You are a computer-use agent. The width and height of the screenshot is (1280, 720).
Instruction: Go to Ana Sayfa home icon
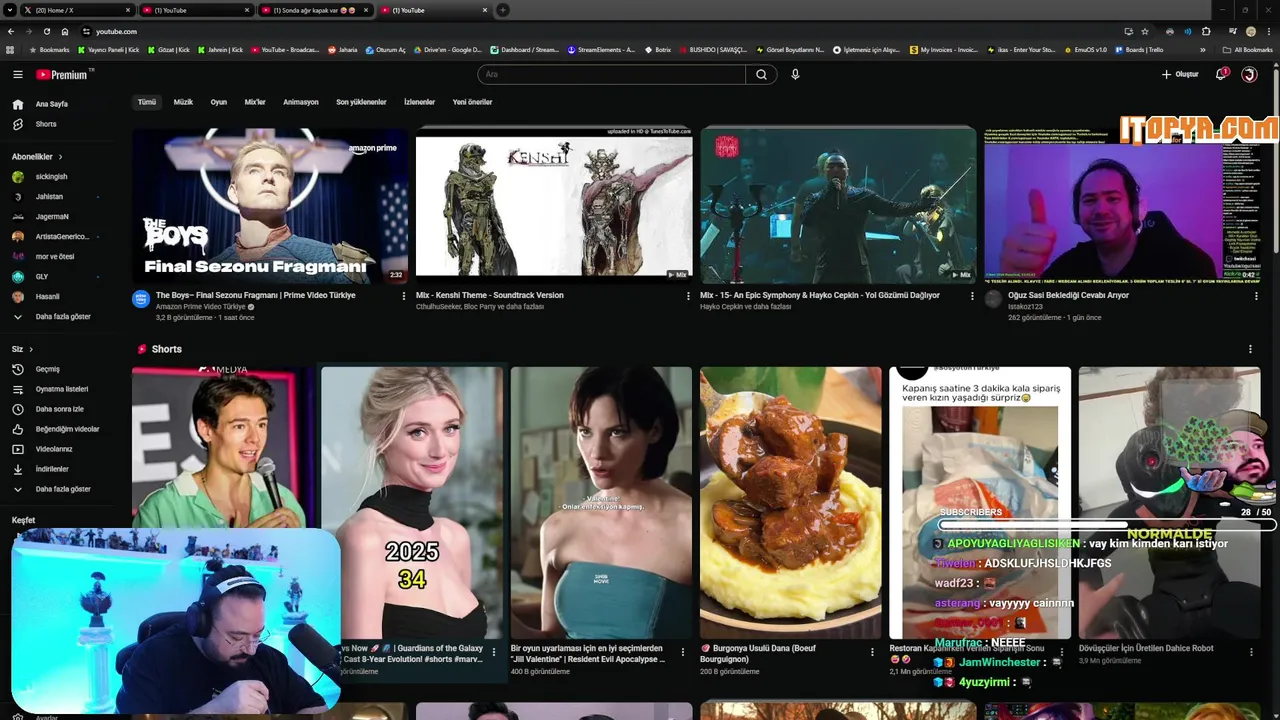click(x=17, y=104)
